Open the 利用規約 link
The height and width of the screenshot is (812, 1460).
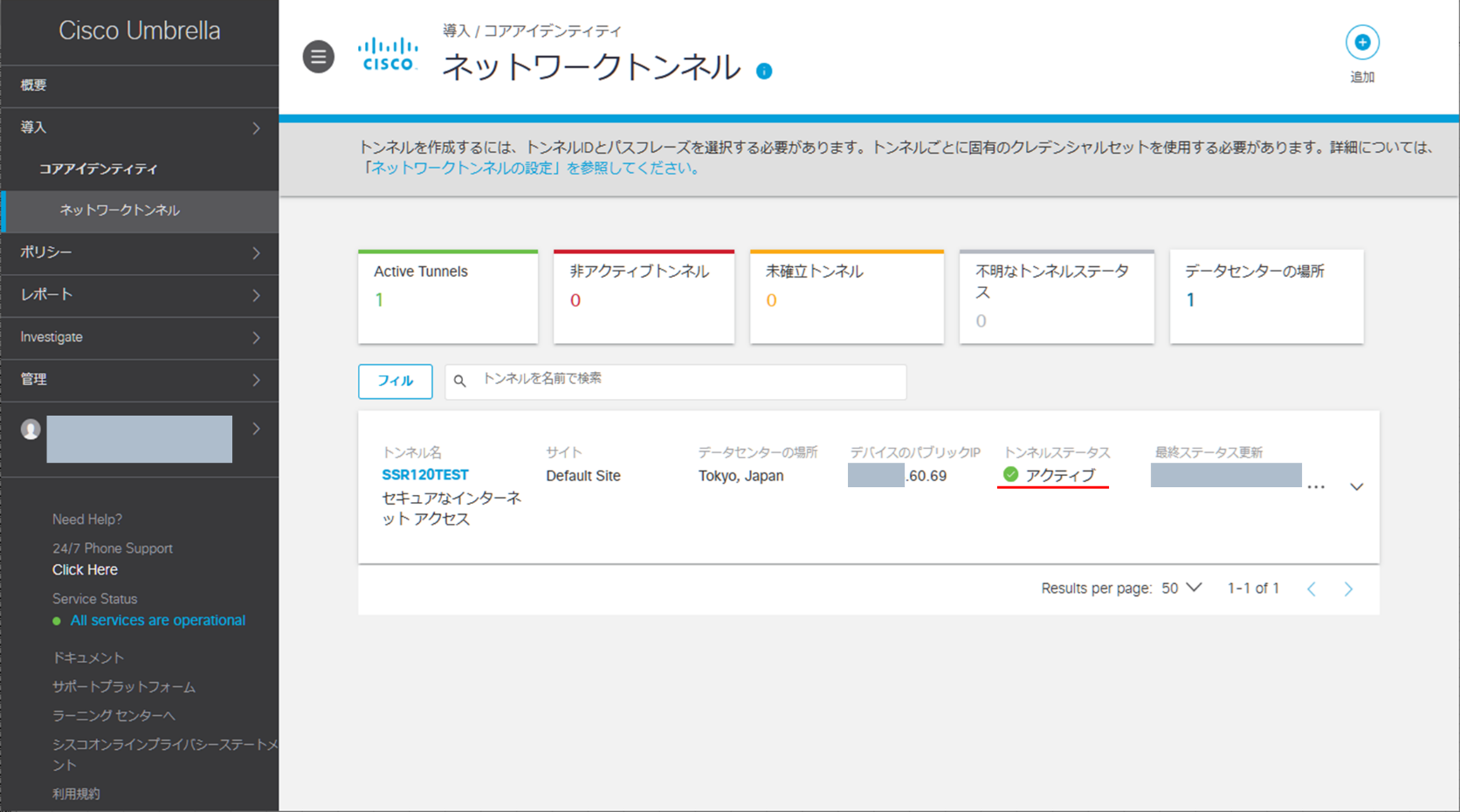tap(76, 795)
